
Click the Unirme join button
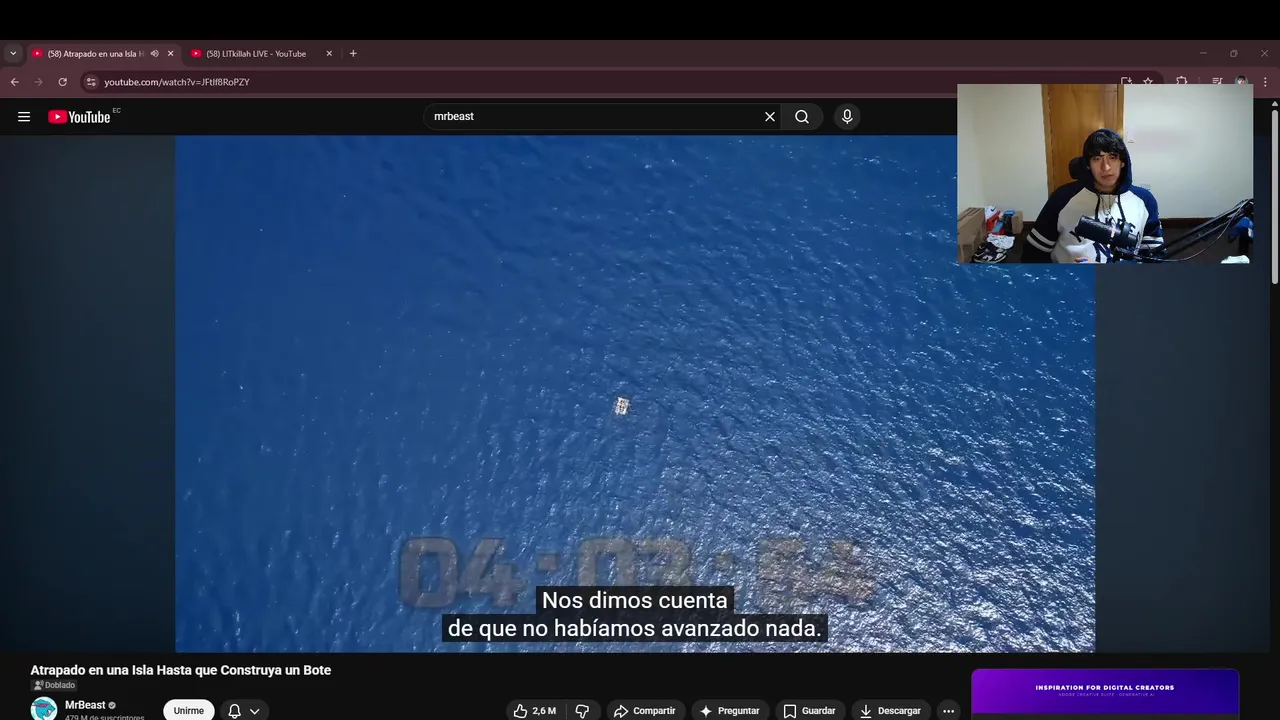pos(189,711)
